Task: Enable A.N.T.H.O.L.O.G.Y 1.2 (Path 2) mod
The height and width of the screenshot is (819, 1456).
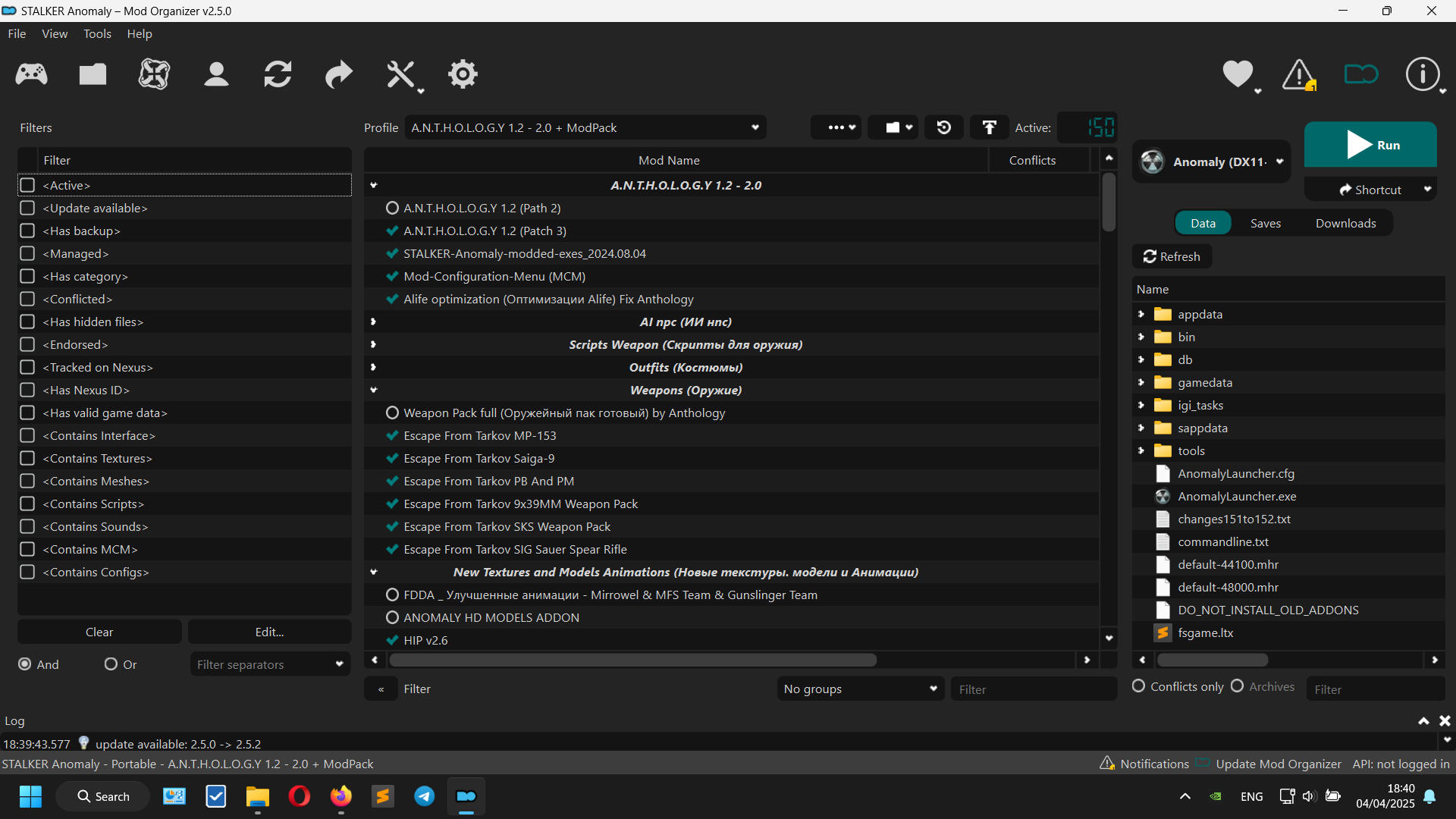Action: coord(392,208)
